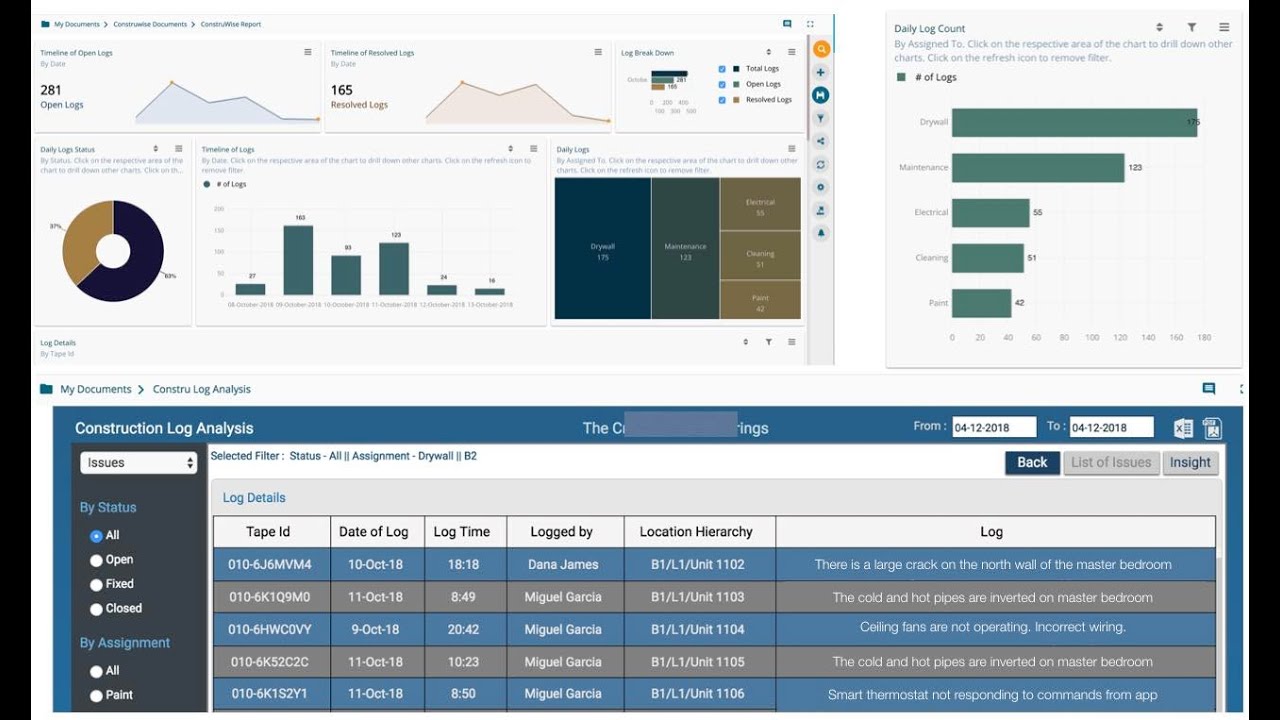The height and width of the screenshot is (720, 1280).
Task: Click Constru Log Analysis breadcrumb
Action: [202, 389]
